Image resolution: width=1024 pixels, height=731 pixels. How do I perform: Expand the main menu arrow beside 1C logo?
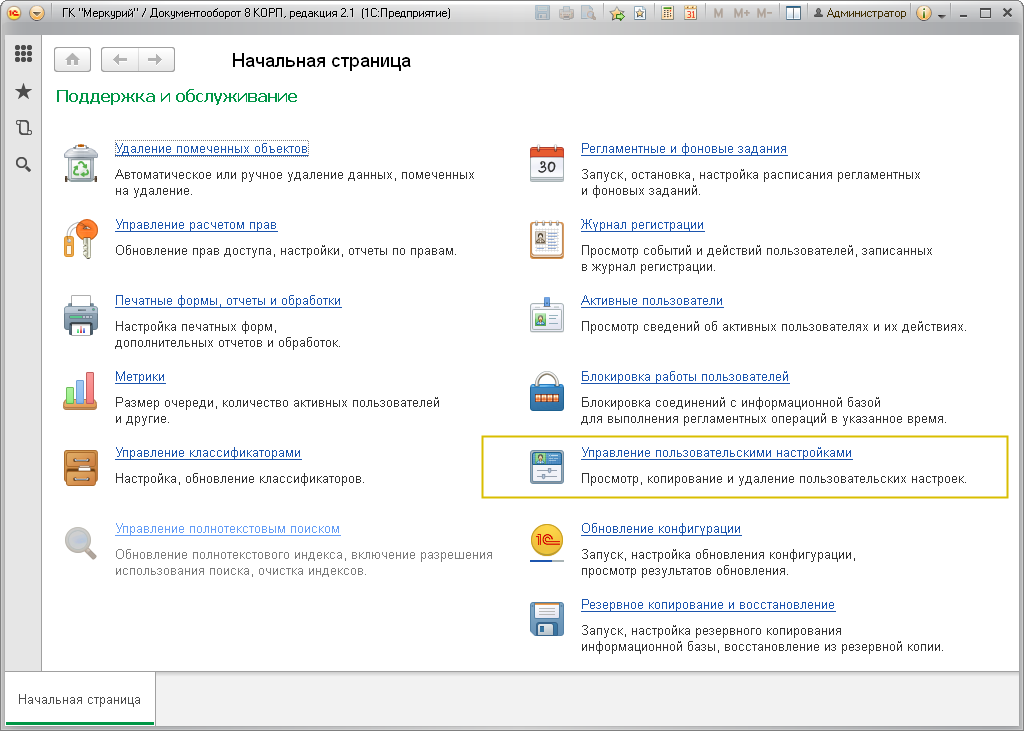coord(37,13)
